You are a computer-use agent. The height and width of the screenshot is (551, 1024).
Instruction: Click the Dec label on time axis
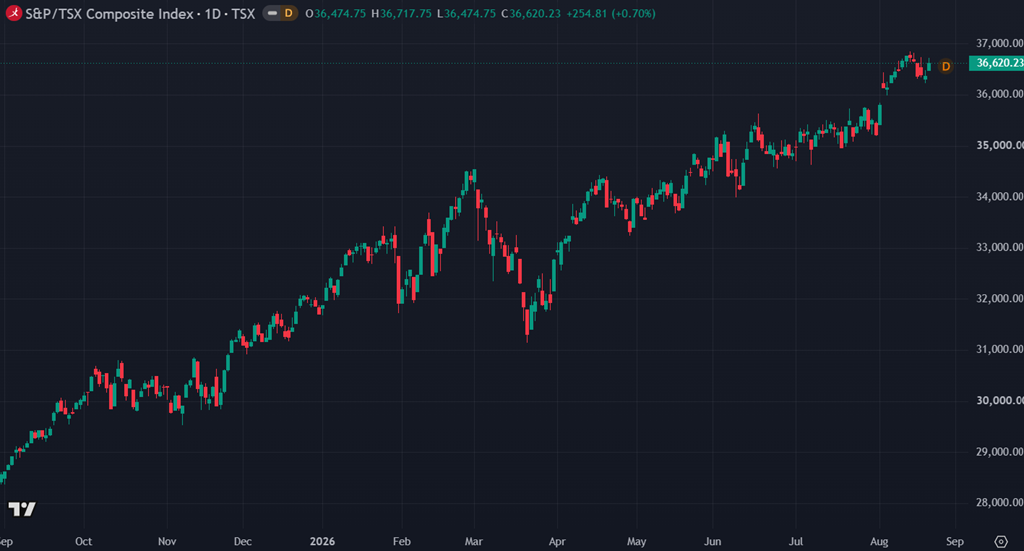[x=243, y=541]
